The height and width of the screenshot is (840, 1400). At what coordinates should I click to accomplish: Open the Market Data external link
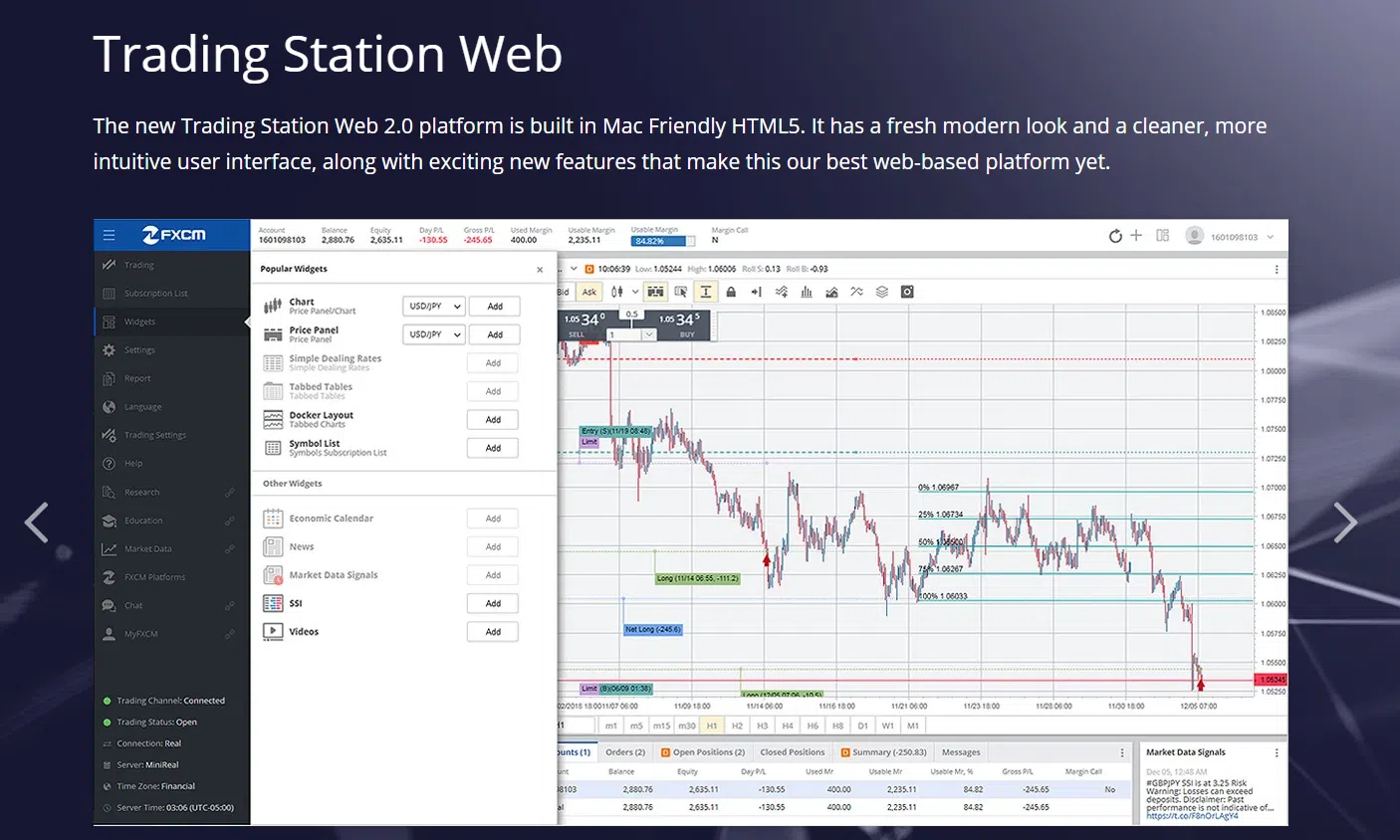click(230, 549)
